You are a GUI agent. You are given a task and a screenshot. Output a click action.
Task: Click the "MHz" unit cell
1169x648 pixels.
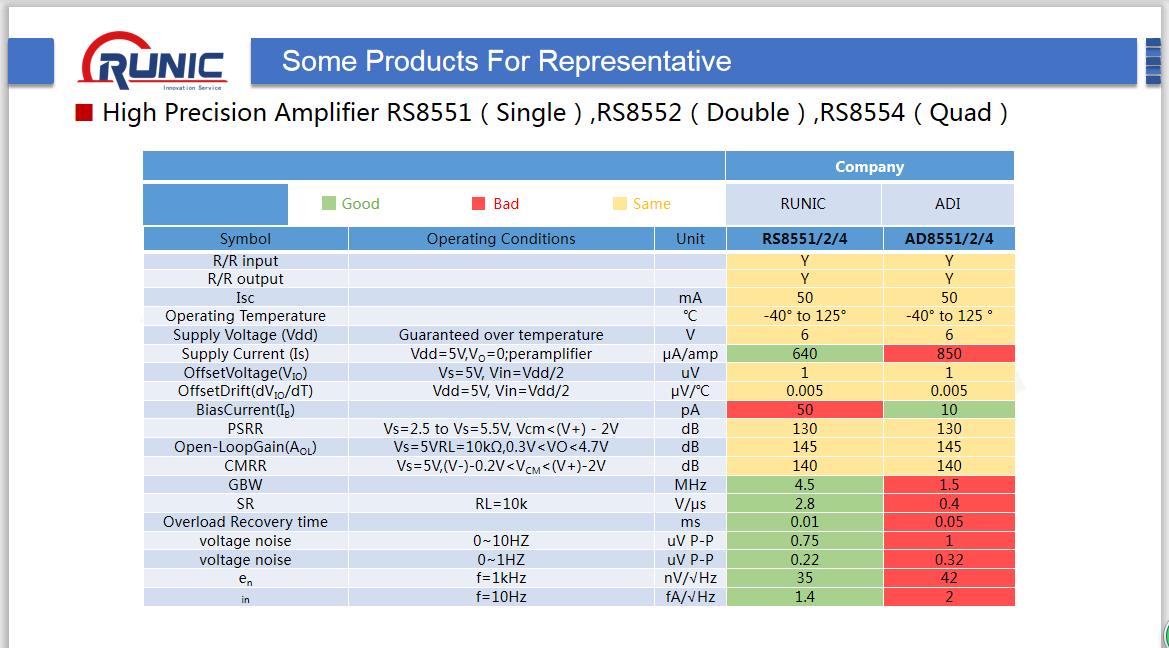(x=690, y=485)
